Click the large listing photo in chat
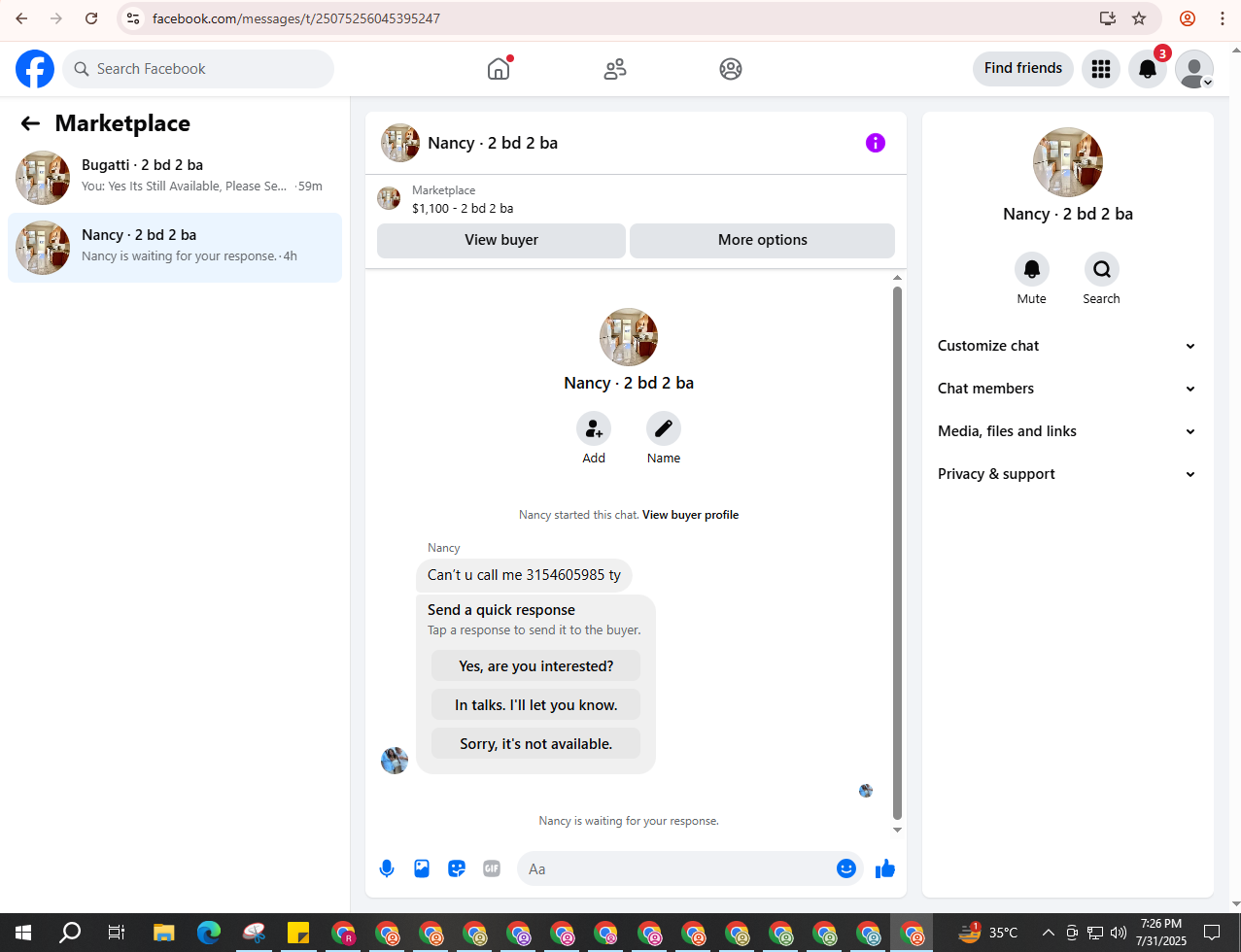 pyautogui.click(x=629, y=337)
